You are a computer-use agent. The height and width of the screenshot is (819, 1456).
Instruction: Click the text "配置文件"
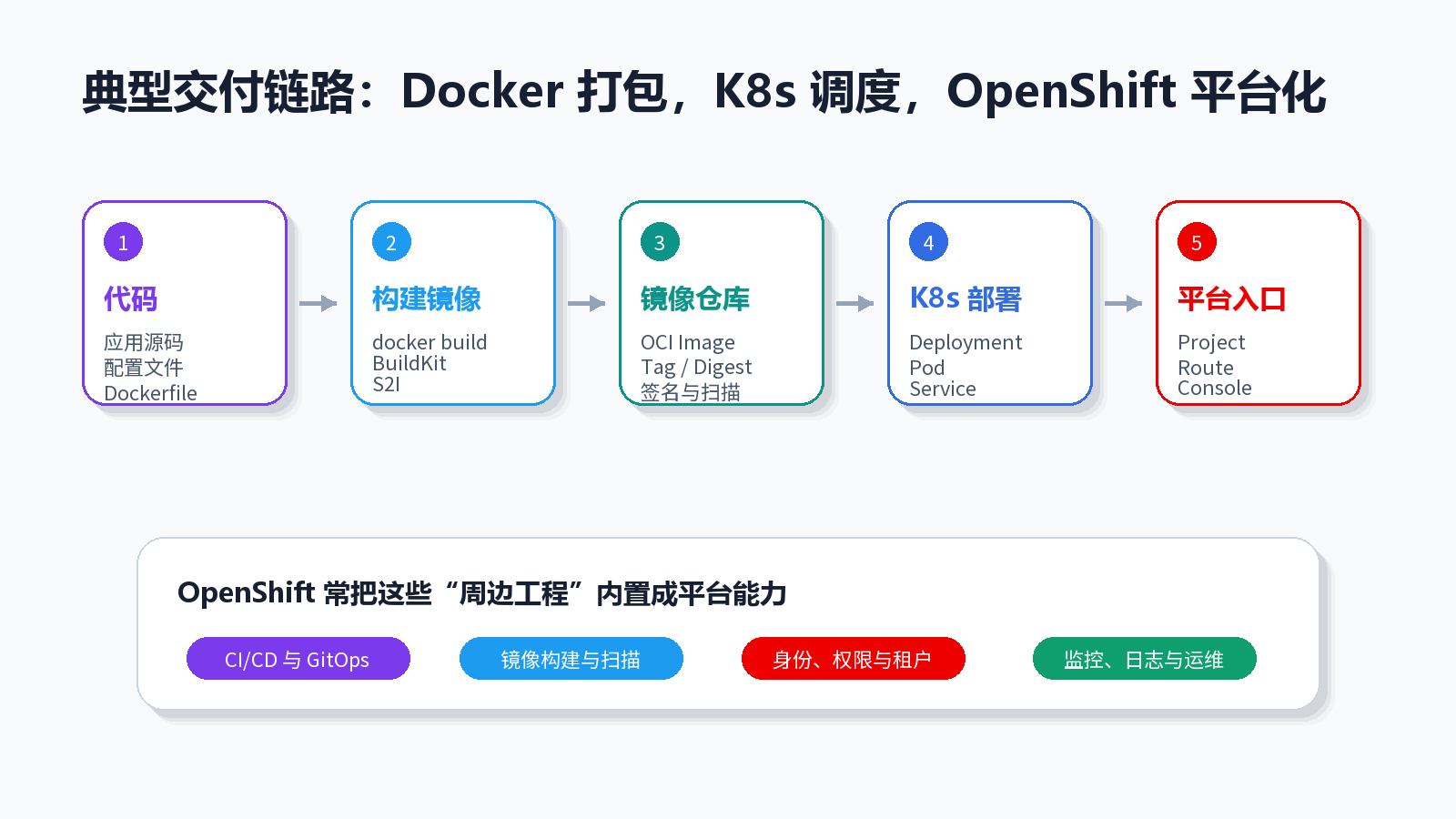144,368
